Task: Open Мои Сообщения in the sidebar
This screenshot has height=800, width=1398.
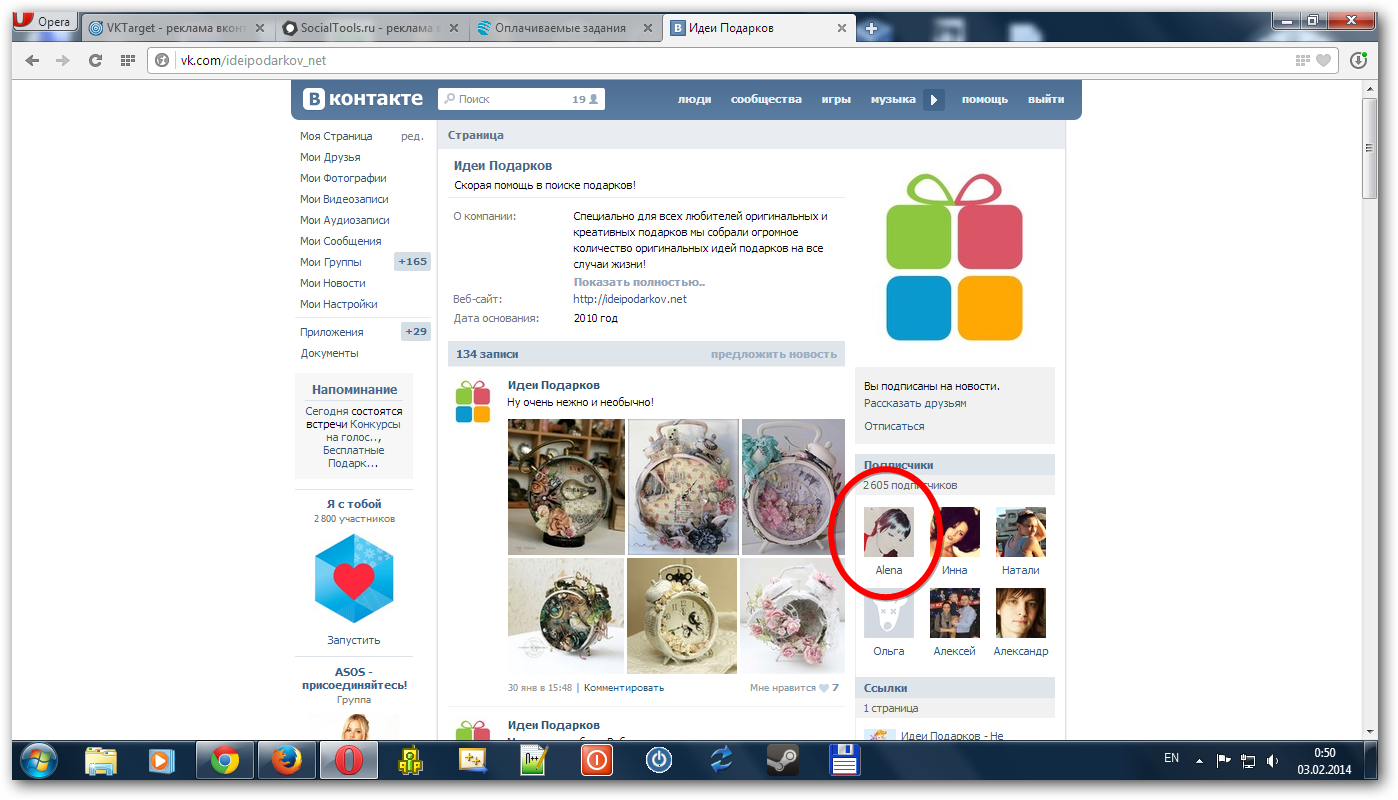Action: click(341, 241)
